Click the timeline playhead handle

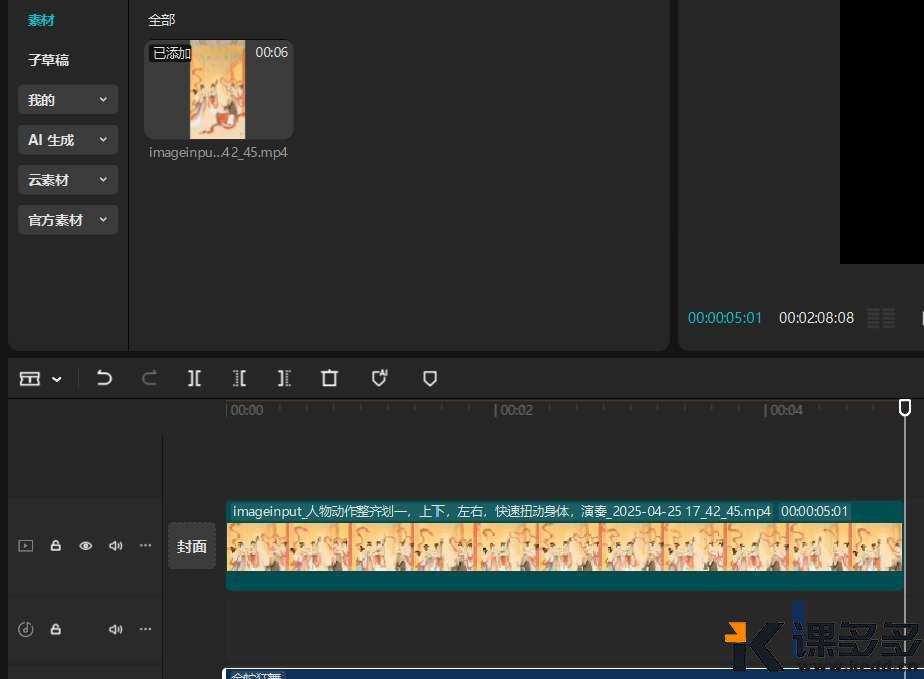pyautogui.click(x=905, y=407)
